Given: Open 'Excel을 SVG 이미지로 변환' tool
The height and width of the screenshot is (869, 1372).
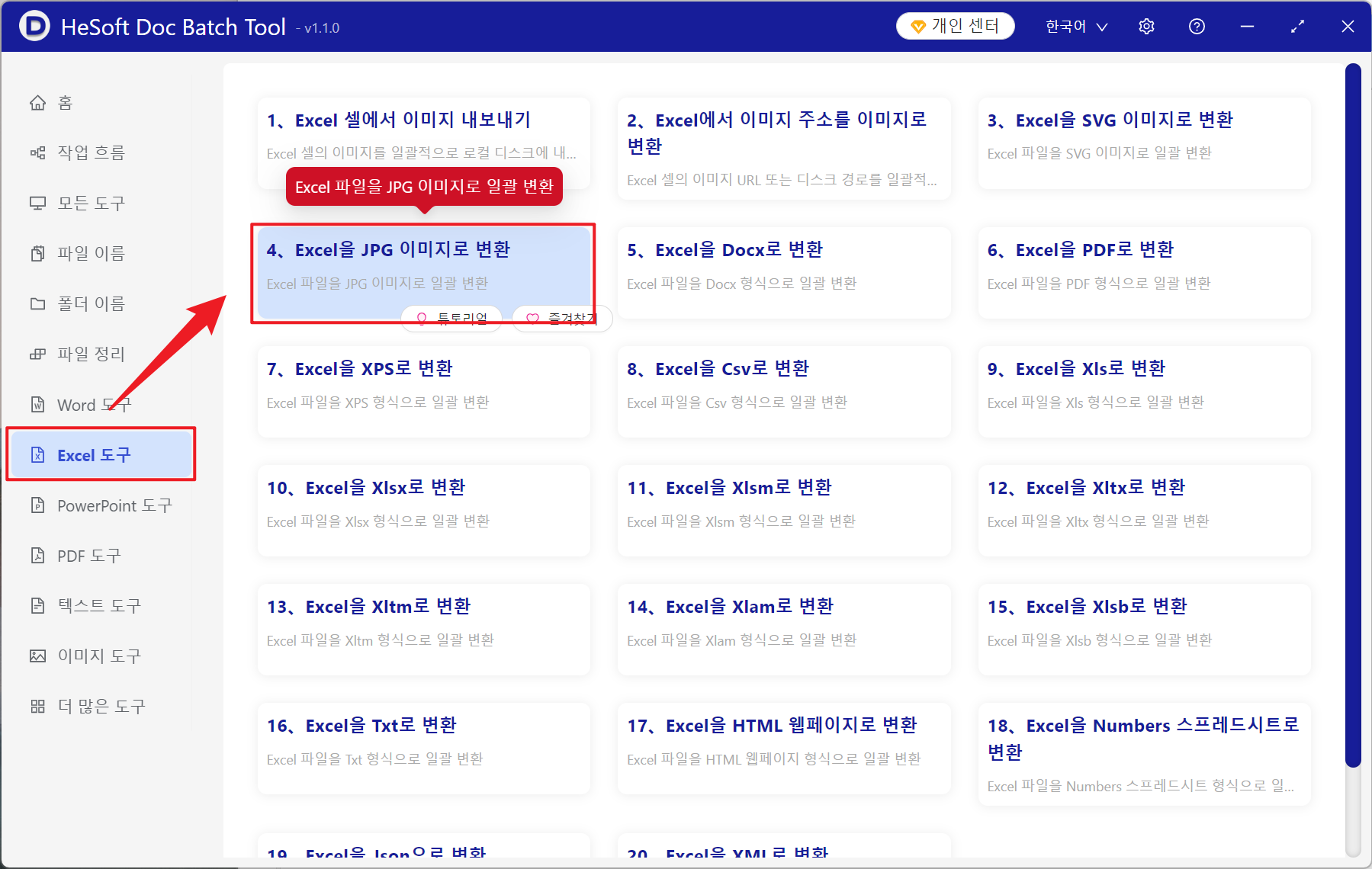Looking at the screenshot, I should pos(1145,143).
